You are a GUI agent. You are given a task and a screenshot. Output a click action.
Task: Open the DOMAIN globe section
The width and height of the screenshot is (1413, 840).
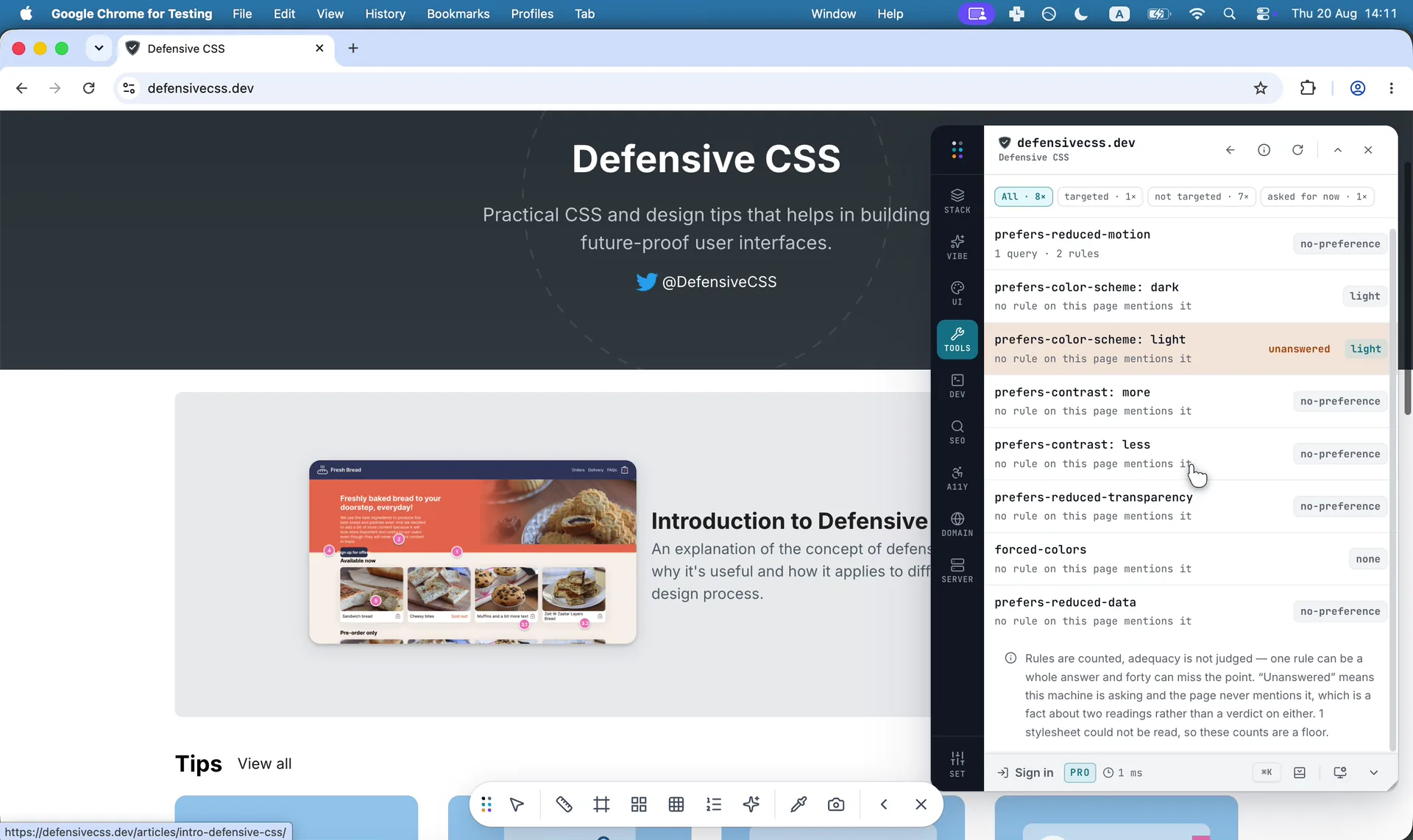coord(957,524)
